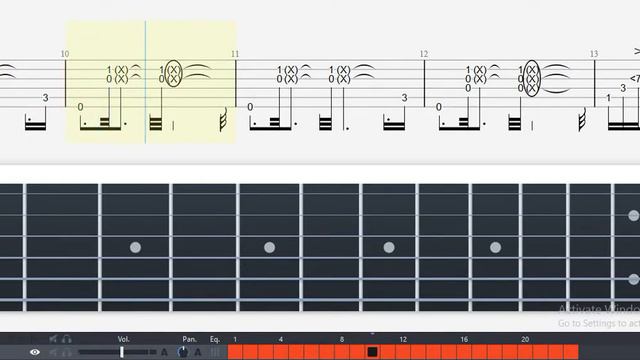Jump to bar 16 block in track timeline
This screenshot has height=360, width=640.
[464, 352]
